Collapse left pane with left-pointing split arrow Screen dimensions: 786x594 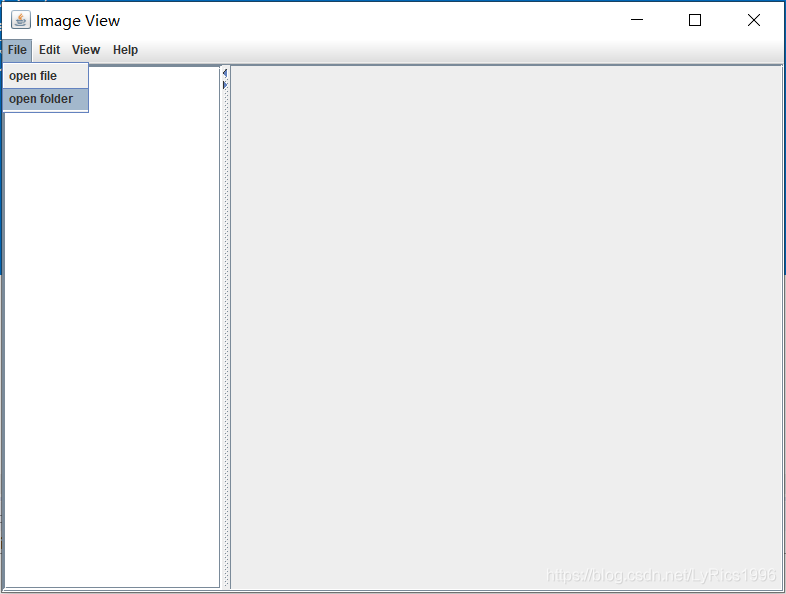pos(225,73)
